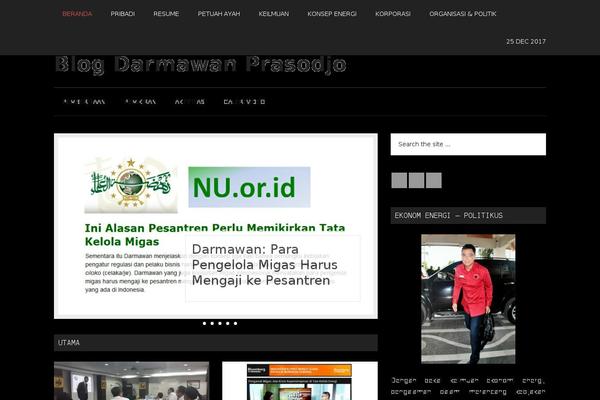
Task: Select the KEILMUAN menu item
Action: (x=274, y=14)
